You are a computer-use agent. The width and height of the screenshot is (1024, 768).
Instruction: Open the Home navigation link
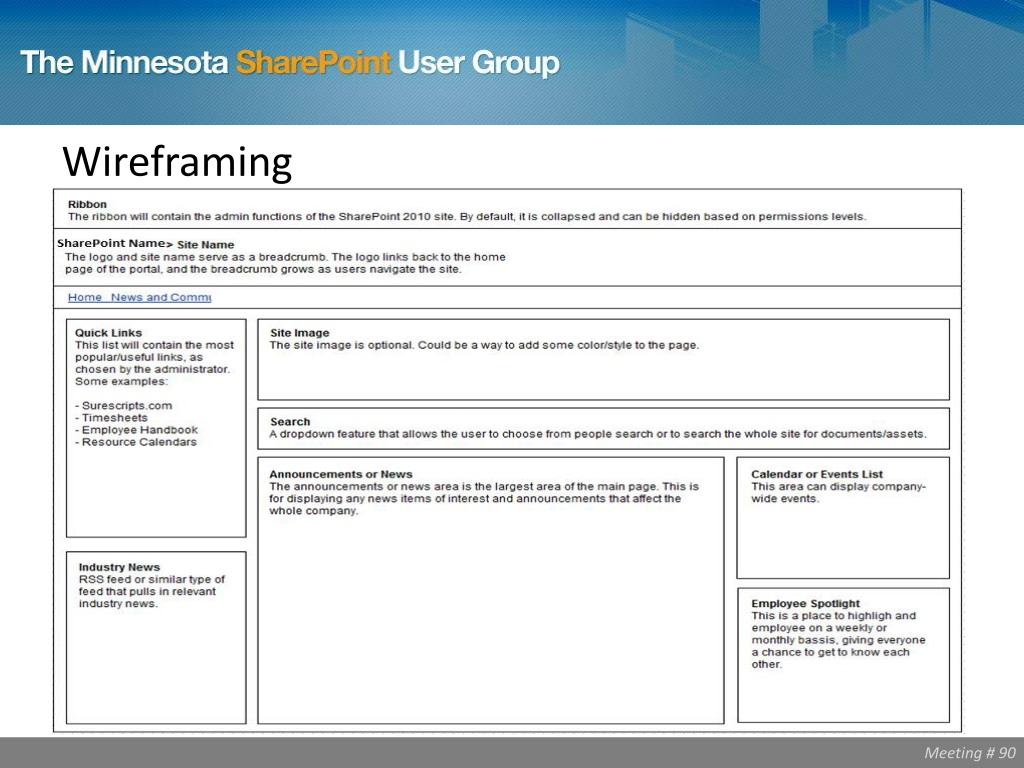(85, 297)
